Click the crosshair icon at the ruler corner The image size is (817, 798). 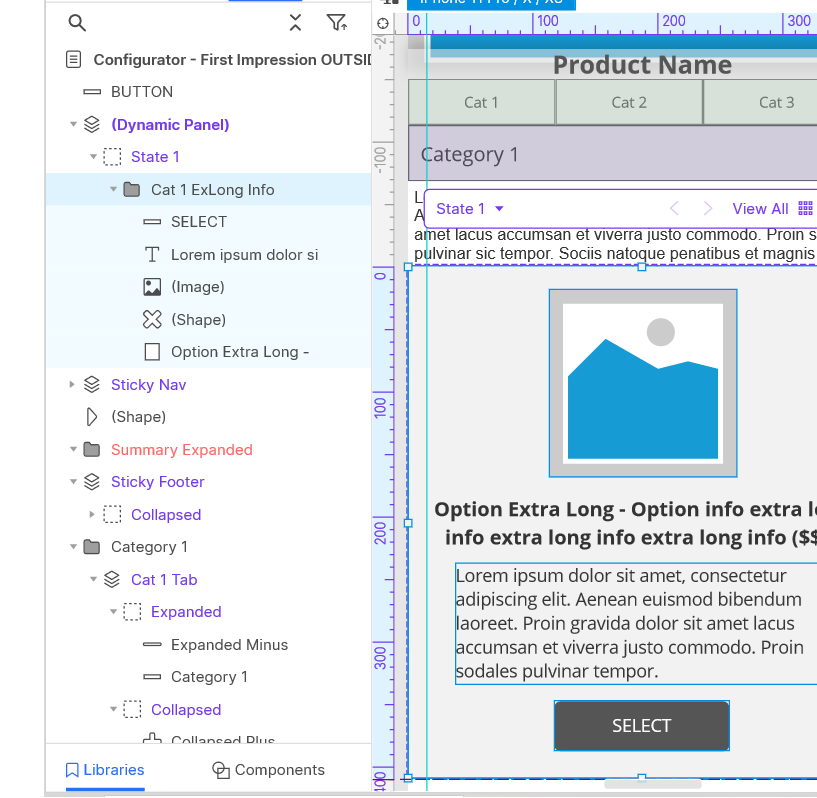point(383,21)
